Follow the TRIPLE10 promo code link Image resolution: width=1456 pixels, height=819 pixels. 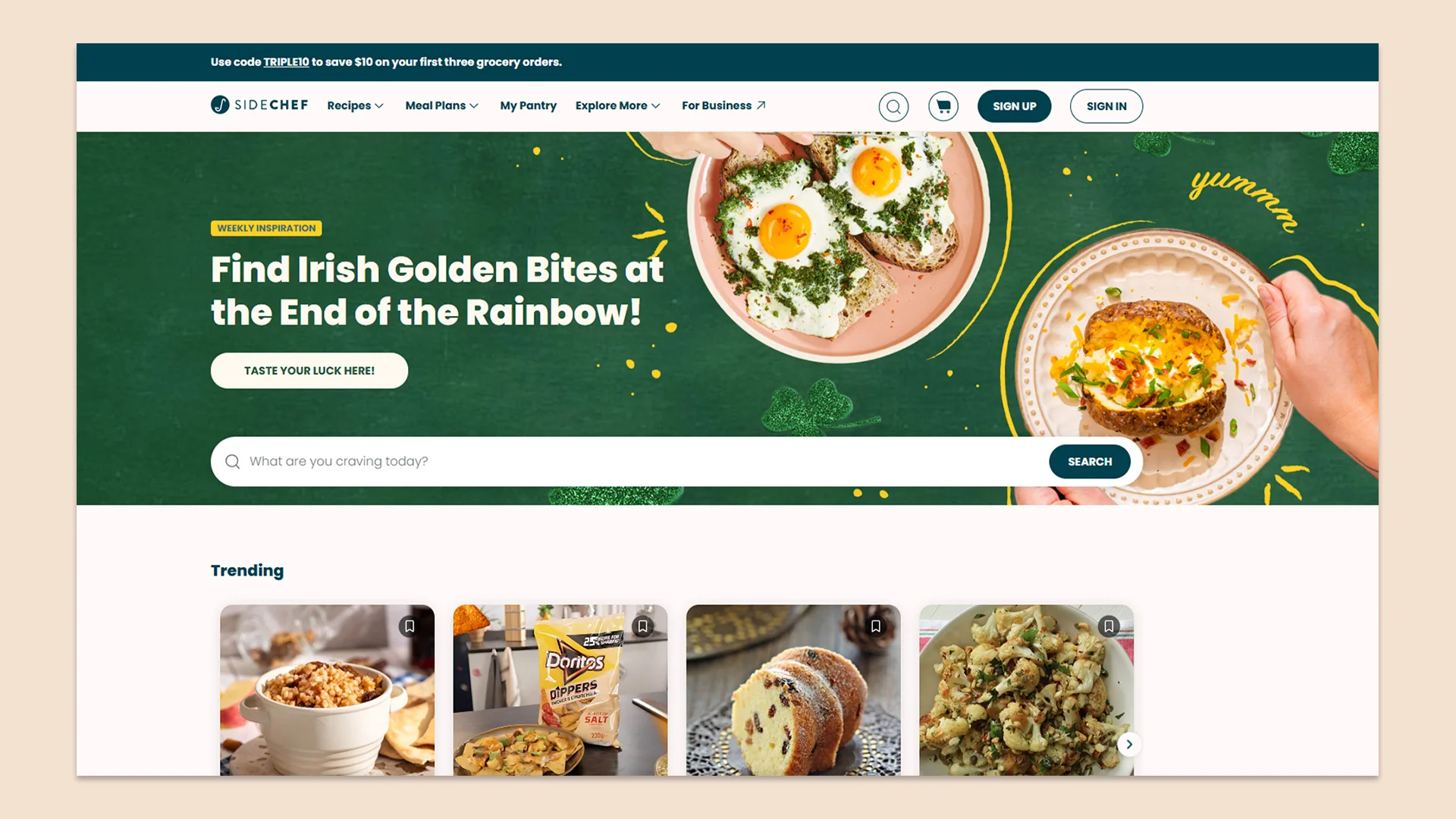[x=286, y=62]
